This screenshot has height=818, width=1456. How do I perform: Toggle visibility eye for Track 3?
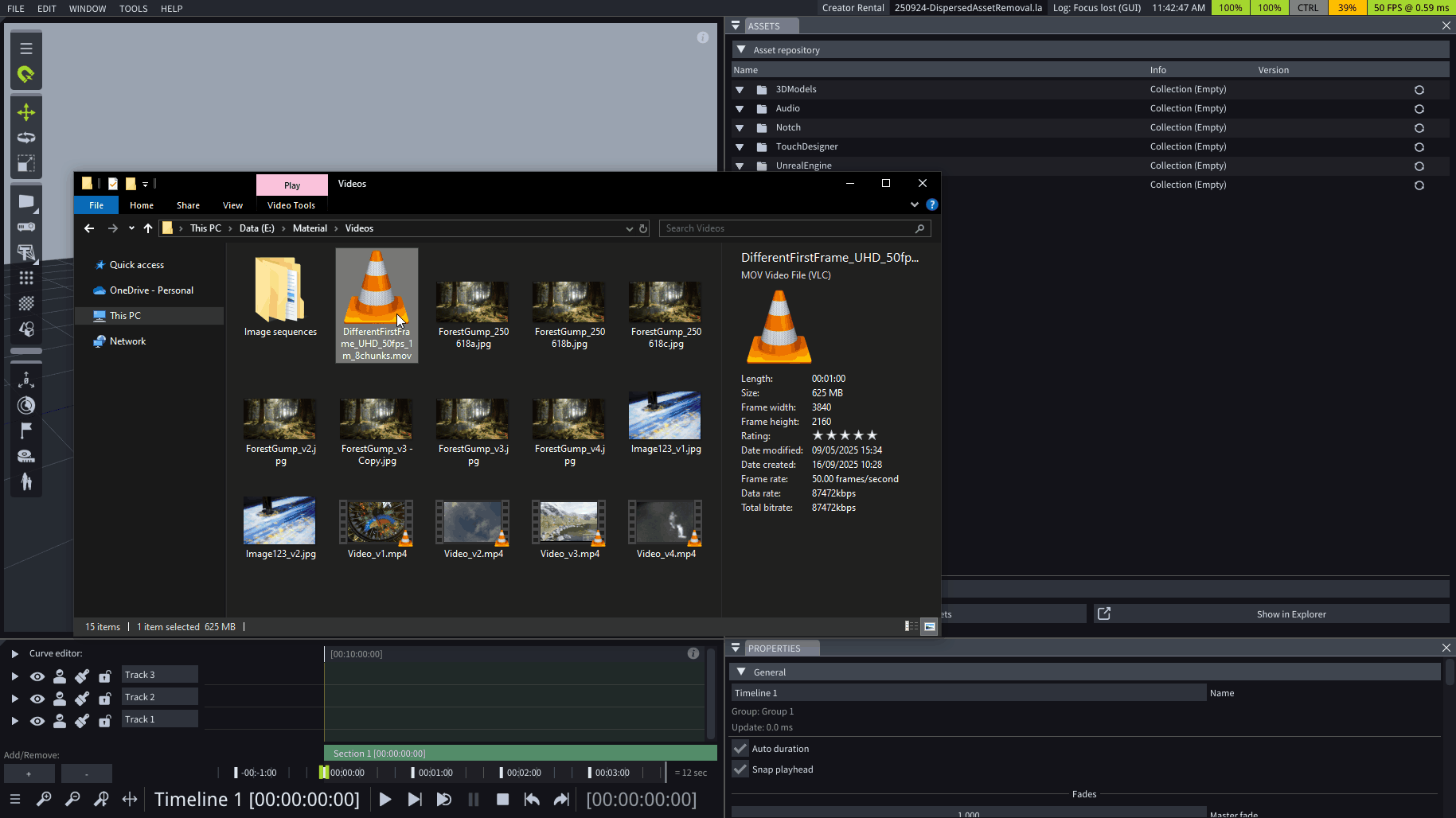tap(37, 676)
